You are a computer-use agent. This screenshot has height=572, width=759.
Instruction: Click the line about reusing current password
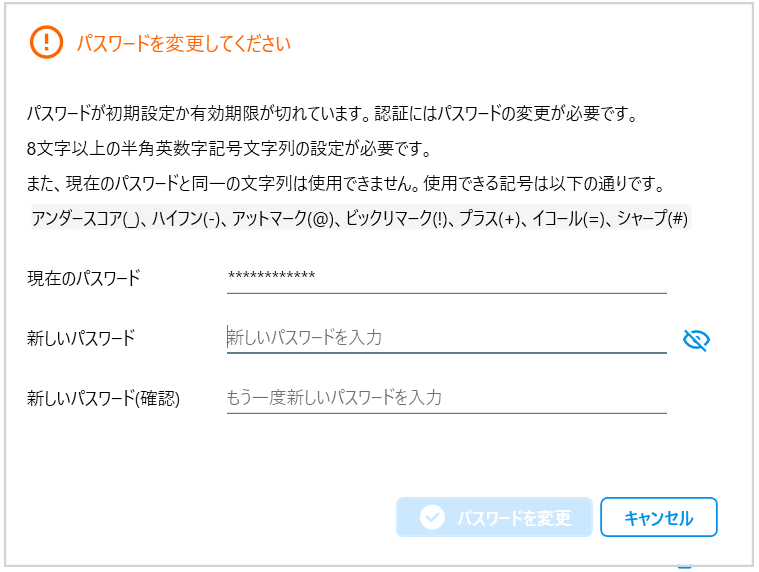point(354,186)
